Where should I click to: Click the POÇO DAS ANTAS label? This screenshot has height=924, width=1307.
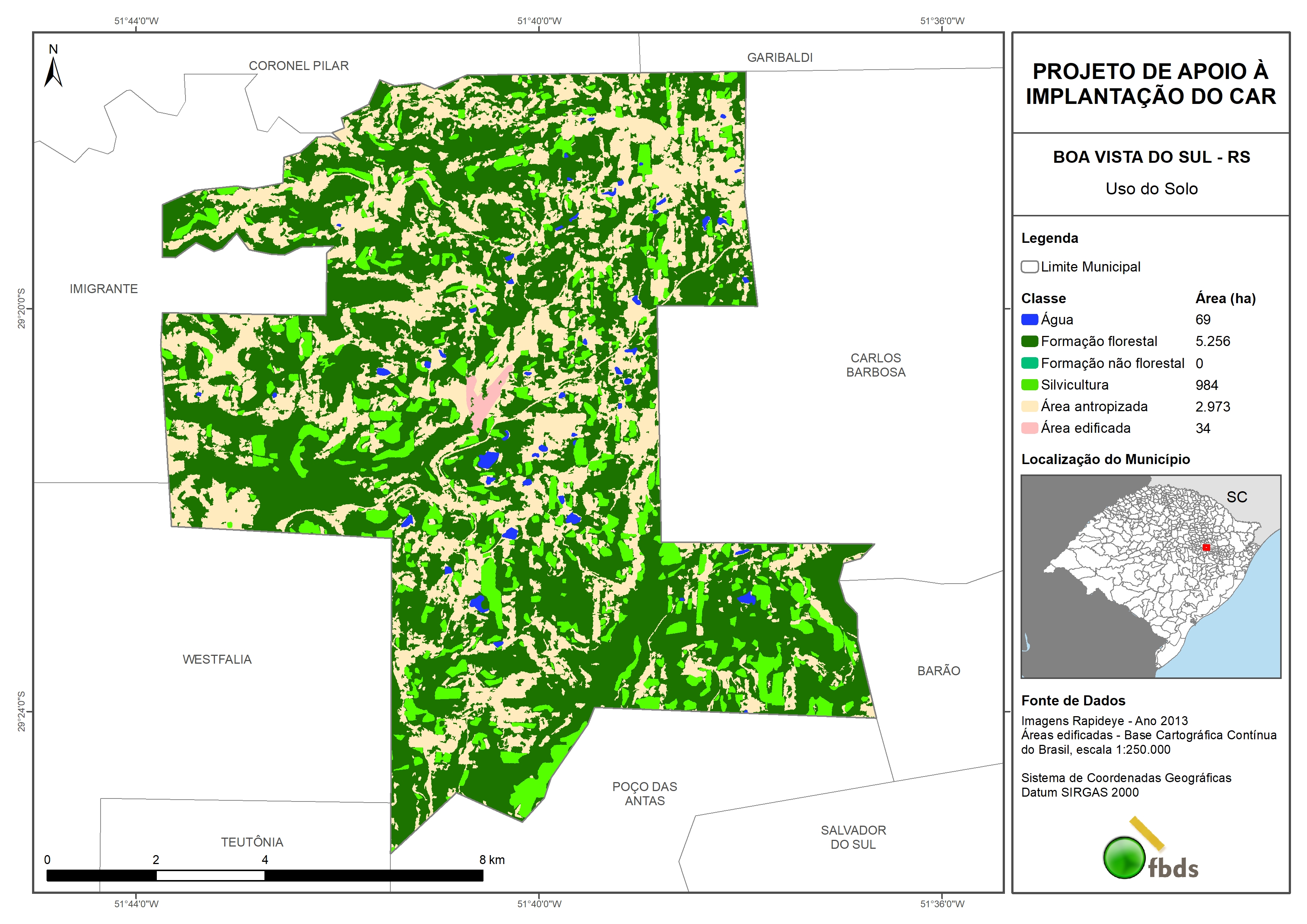tap(644, 793)
